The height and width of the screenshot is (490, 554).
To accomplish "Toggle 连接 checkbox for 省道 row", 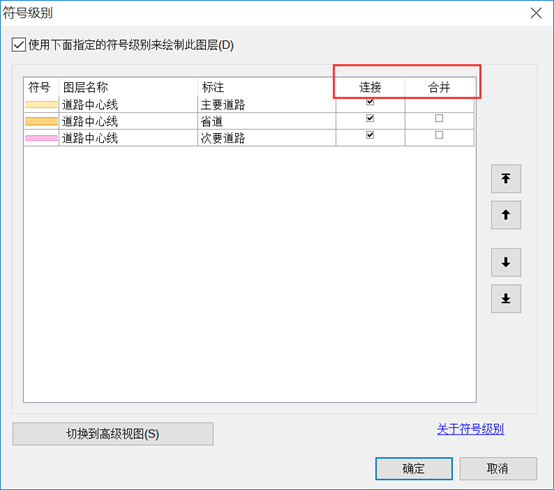I will (x=370, y=118).
